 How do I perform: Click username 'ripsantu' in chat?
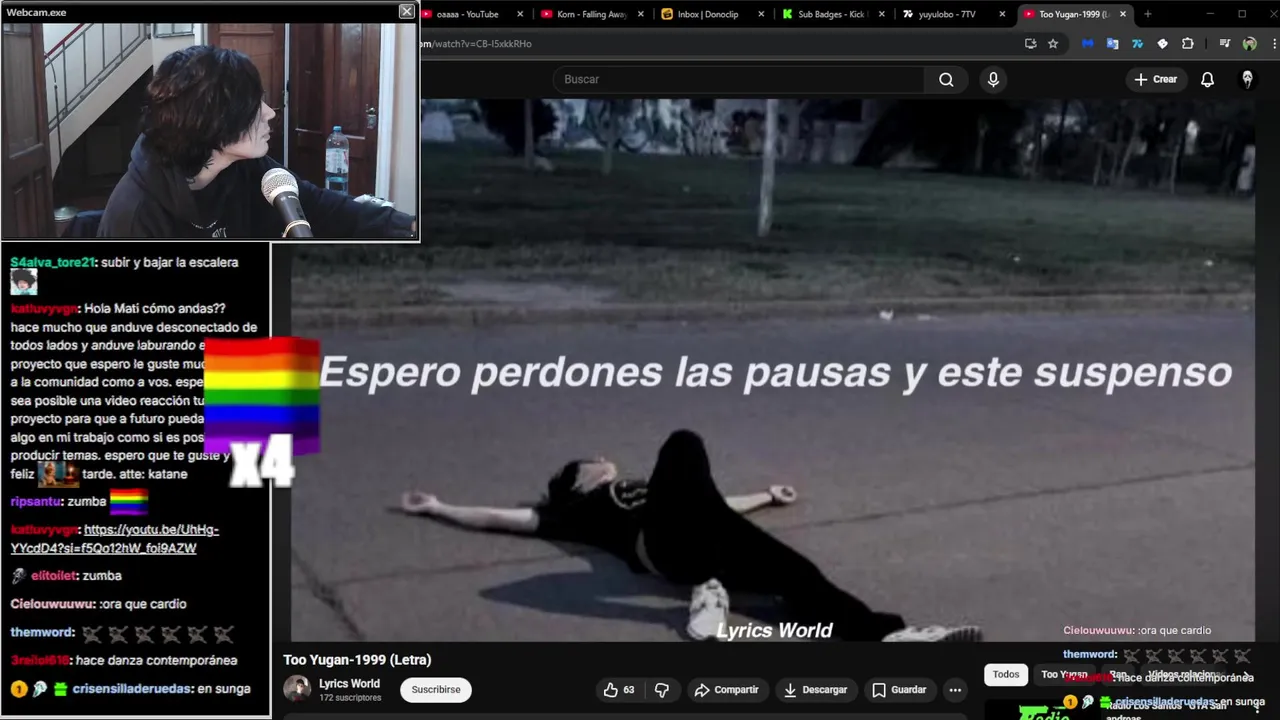(x=37, y=501)
